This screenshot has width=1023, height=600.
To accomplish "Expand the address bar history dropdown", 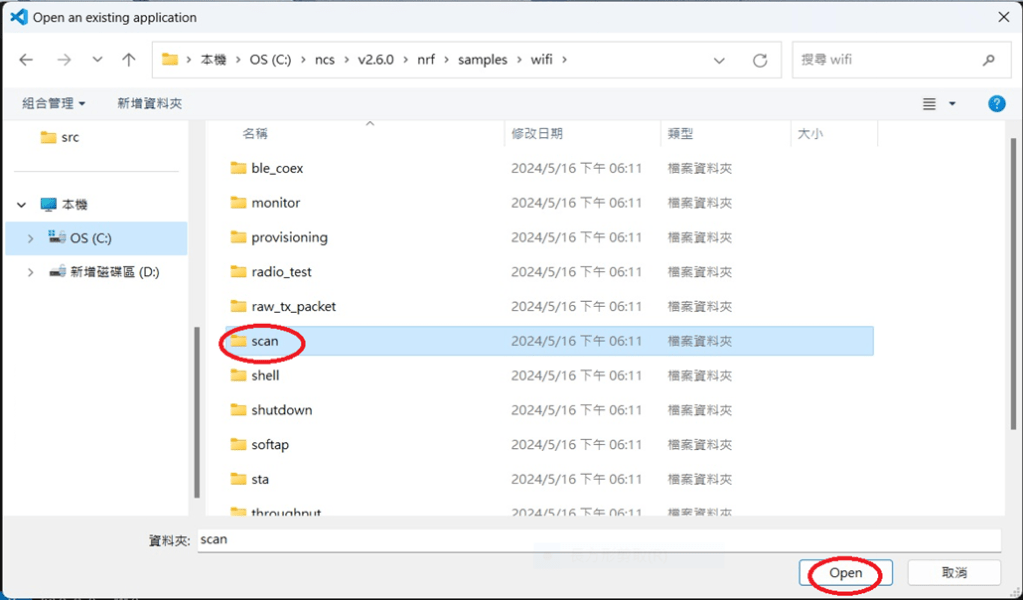I will coord(719,61).
